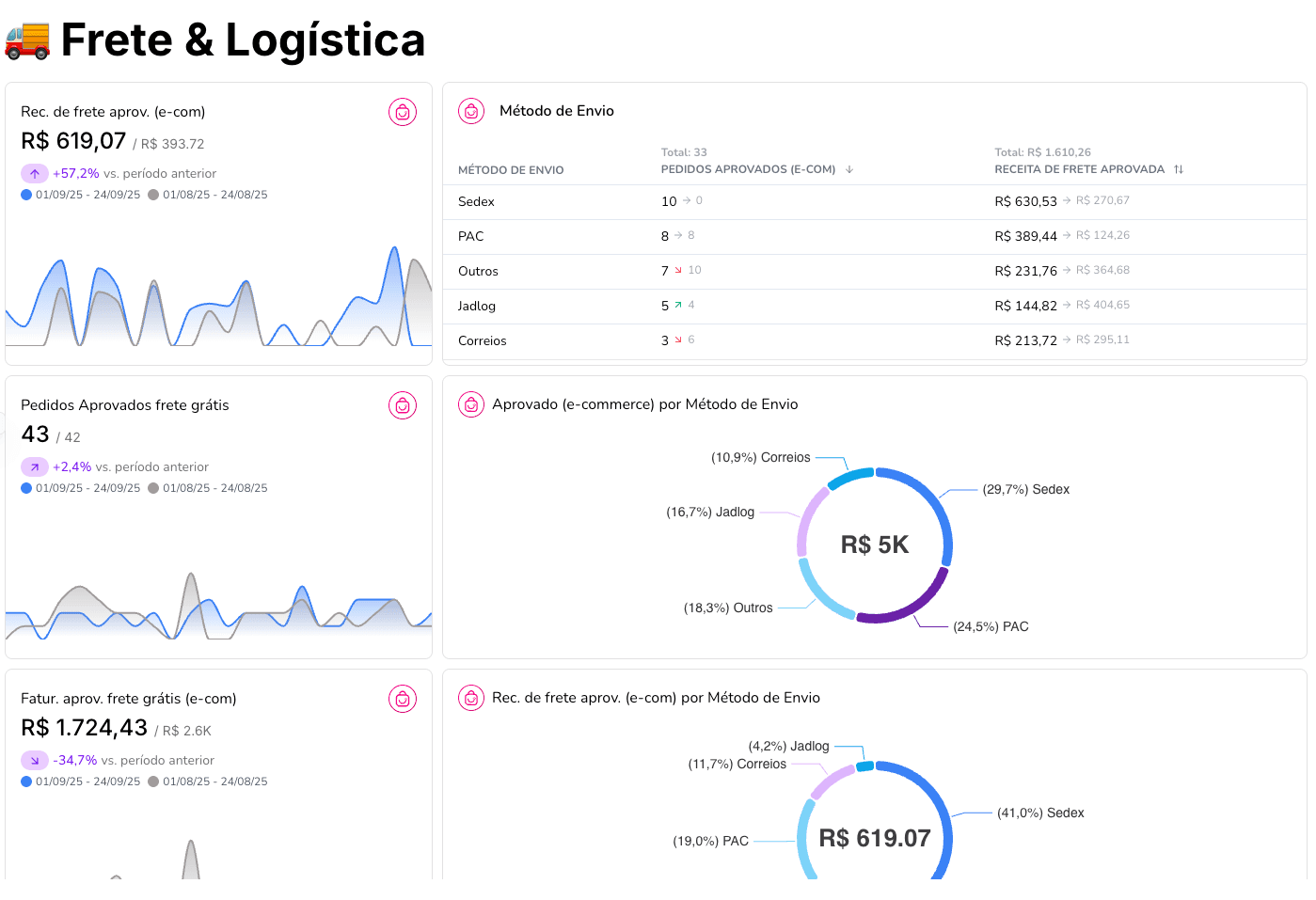
Task: Click the Método de Envio column header
Action: (511, 170)
